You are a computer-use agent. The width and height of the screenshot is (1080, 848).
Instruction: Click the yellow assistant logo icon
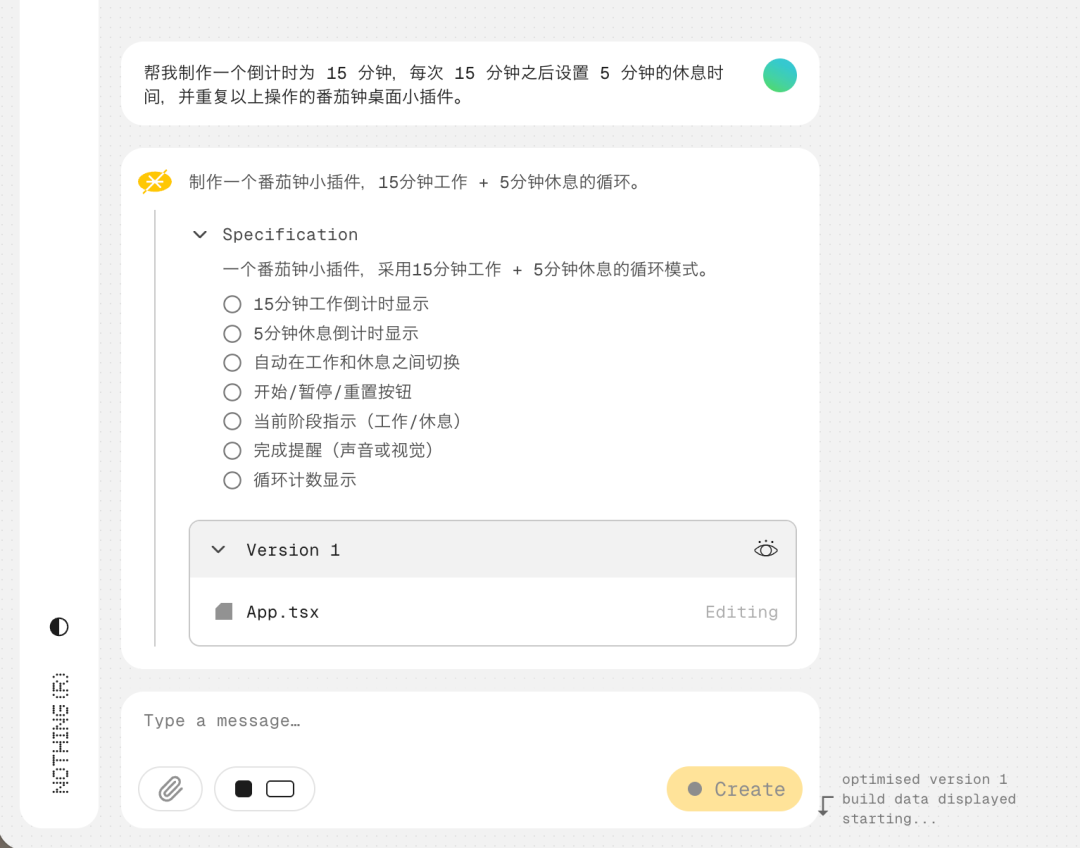[x=155, y=181]
